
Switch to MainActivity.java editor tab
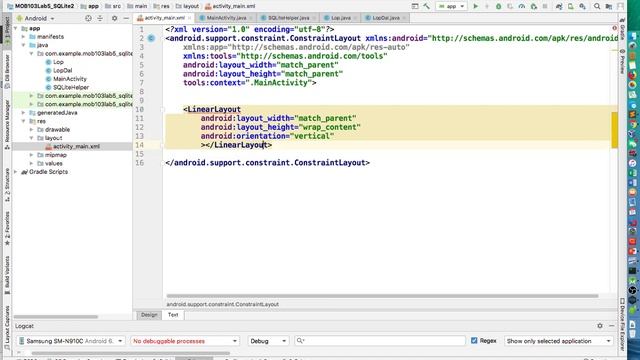[x=226, y=18]
